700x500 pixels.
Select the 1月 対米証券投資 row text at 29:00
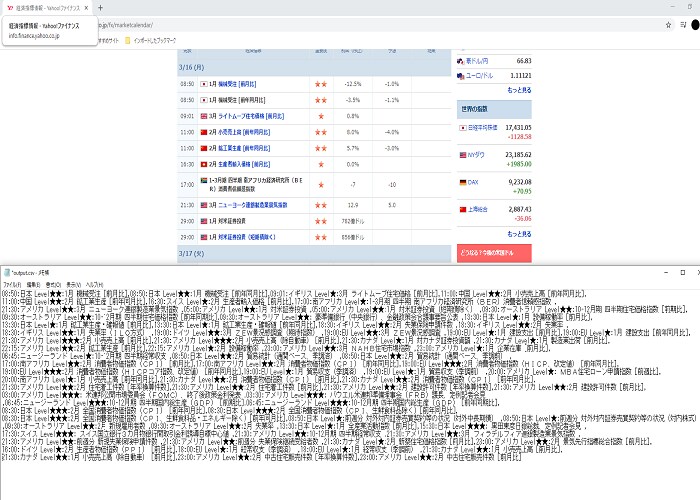point(227,221)
